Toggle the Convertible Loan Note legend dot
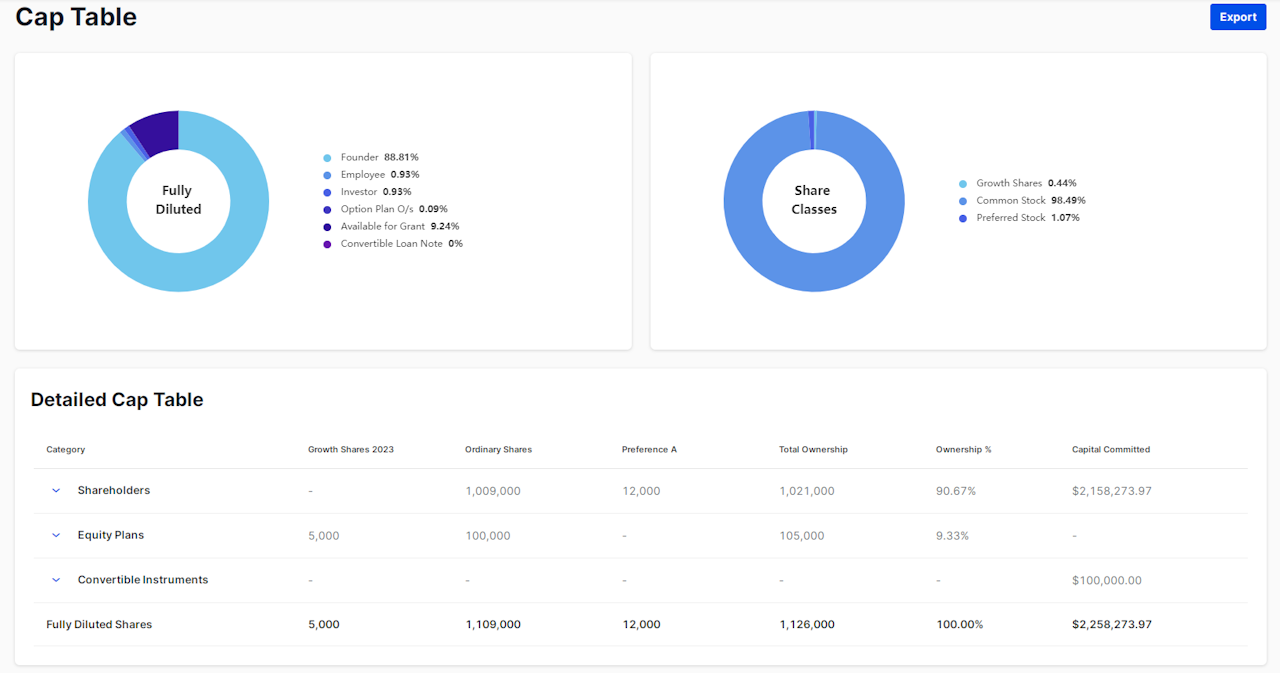Image resolution: width=1280 pixels, height=673 pixels. pos(327,244)
